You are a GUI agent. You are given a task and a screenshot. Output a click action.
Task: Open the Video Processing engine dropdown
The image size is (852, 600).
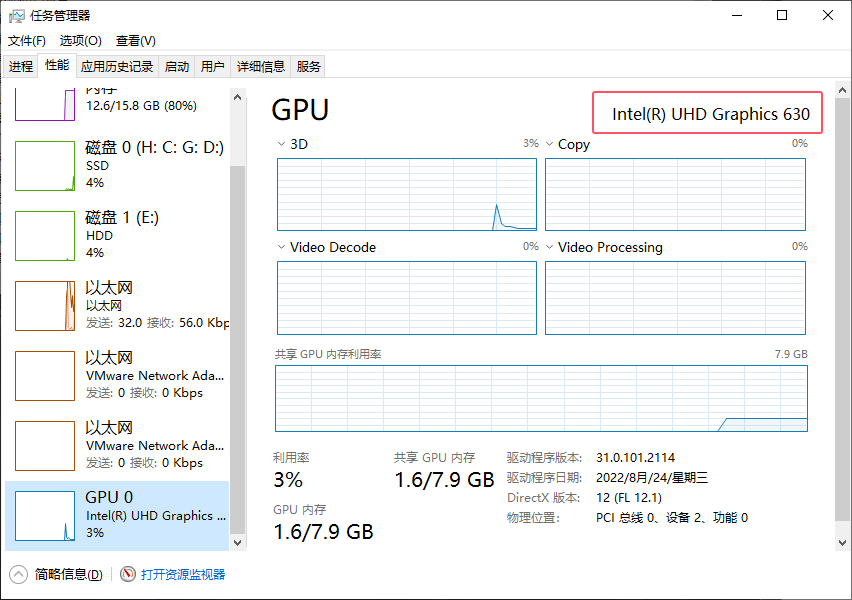(550, 247)
